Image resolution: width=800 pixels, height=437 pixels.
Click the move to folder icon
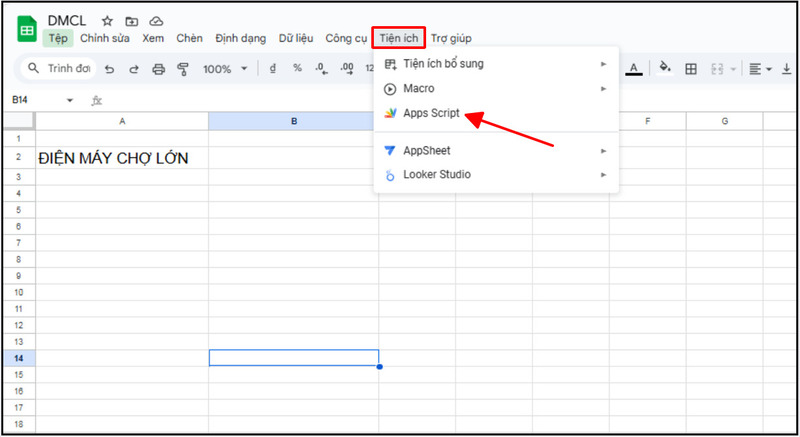tap(131, 21)
